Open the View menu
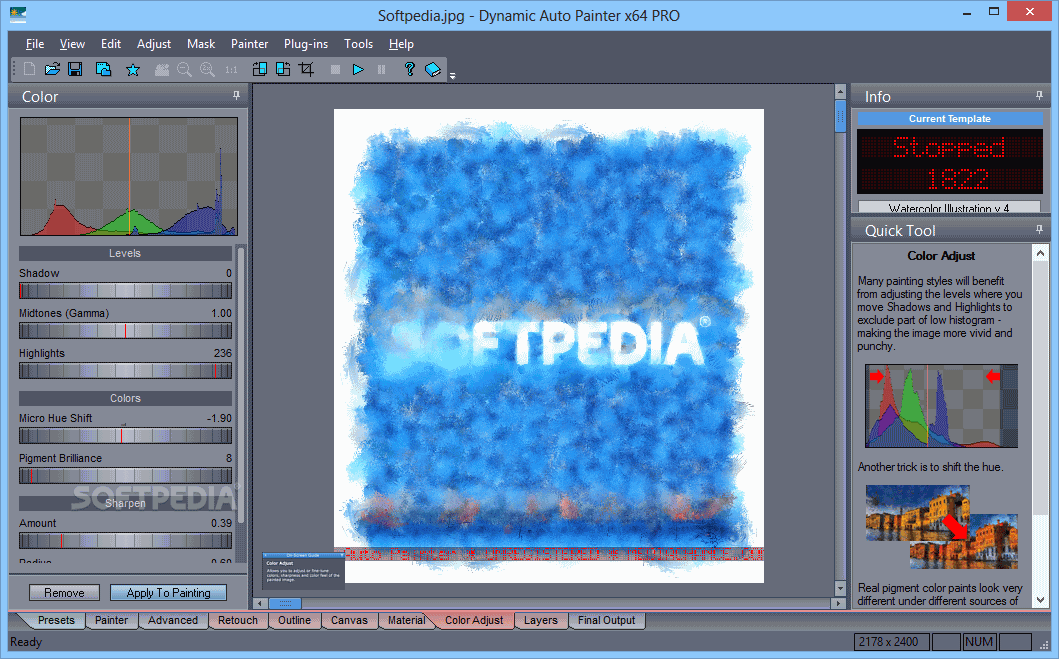 [x=72, y=44]
